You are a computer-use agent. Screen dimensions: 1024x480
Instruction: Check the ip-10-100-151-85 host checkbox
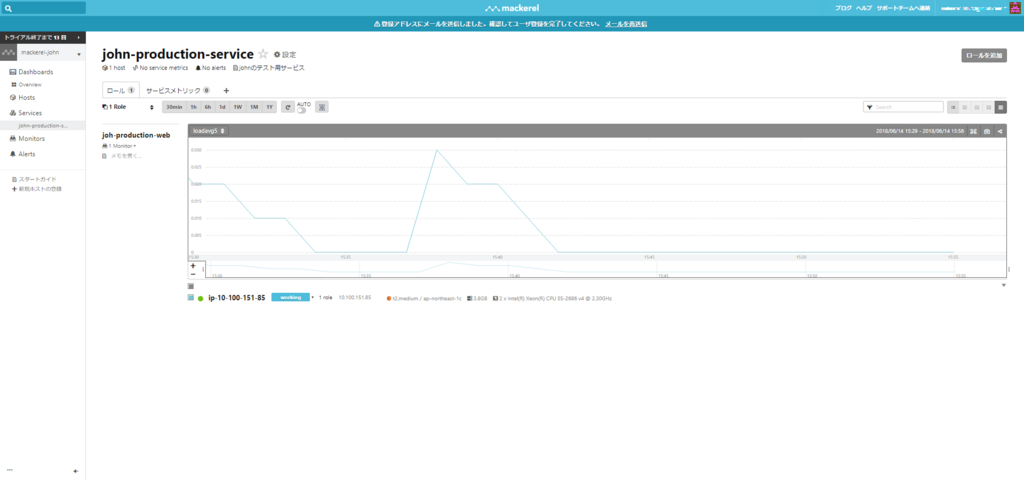pos(191,298)
